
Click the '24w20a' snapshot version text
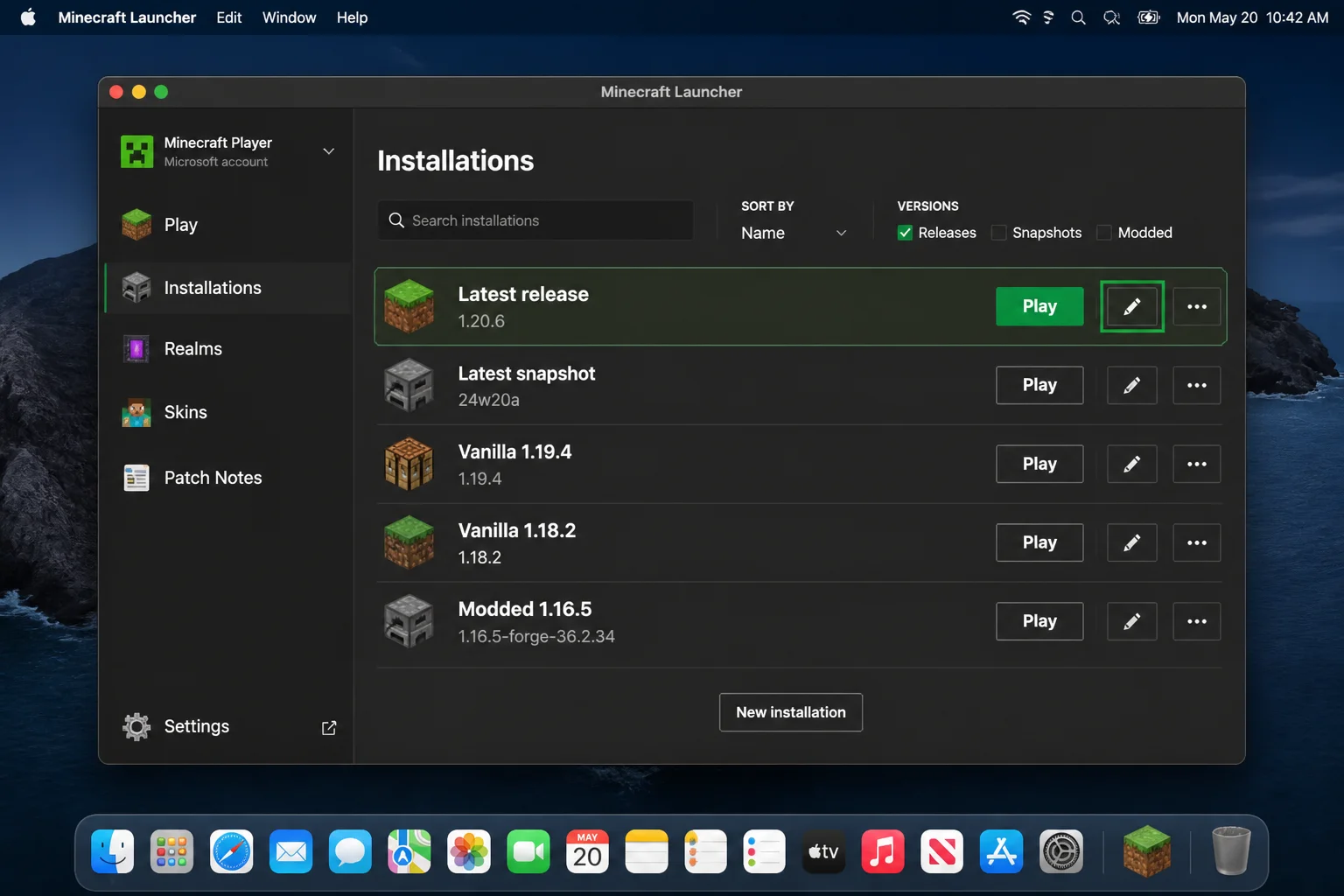pos(489,400)
